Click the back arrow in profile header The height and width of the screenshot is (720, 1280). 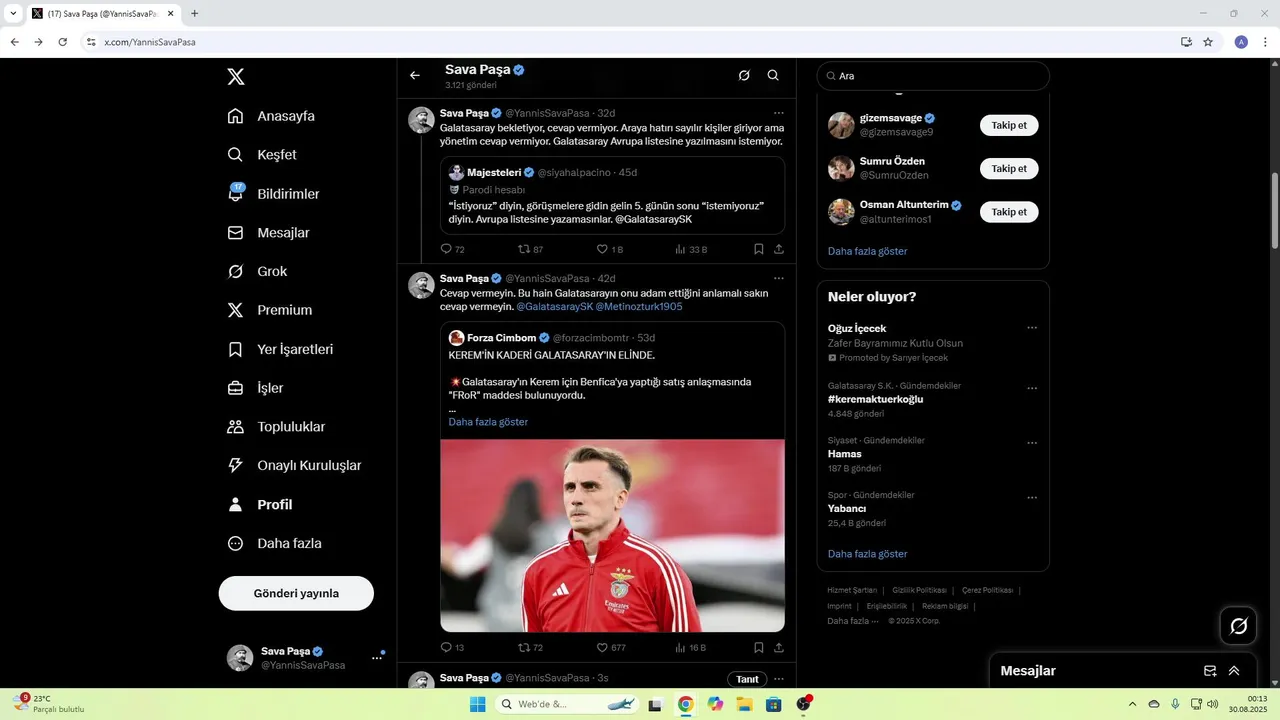coord(415,75)
